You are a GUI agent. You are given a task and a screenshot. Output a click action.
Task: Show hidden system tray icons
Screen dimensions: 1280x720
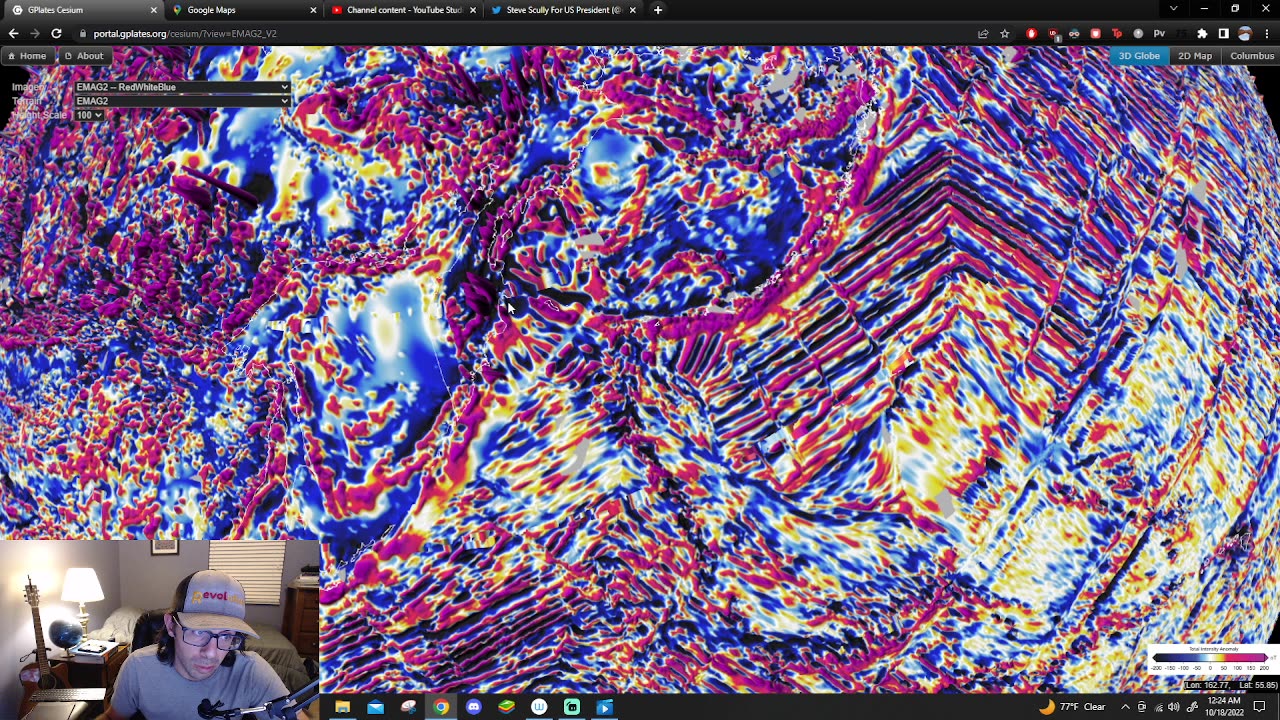point(1125,707)
